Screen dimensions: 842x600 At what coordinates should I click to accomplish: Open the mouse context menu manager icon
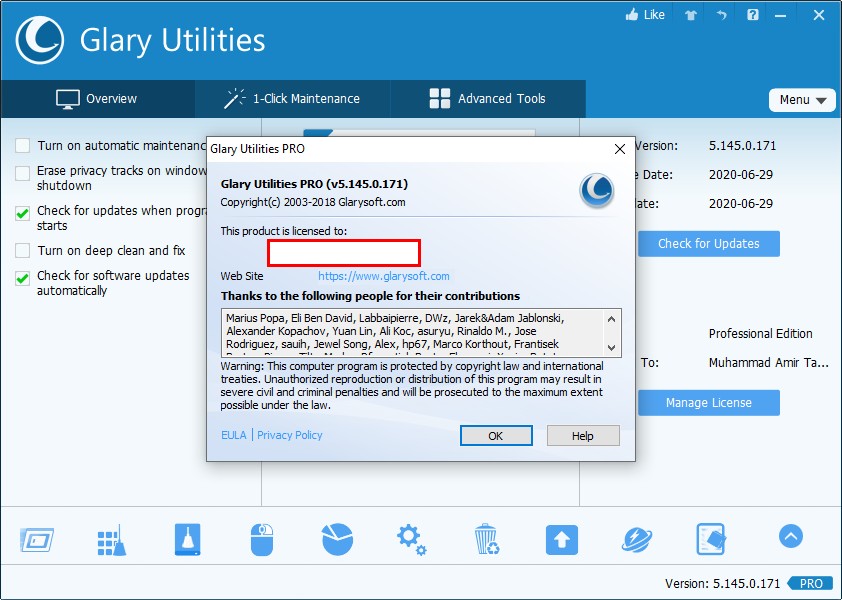pos(262,540)
